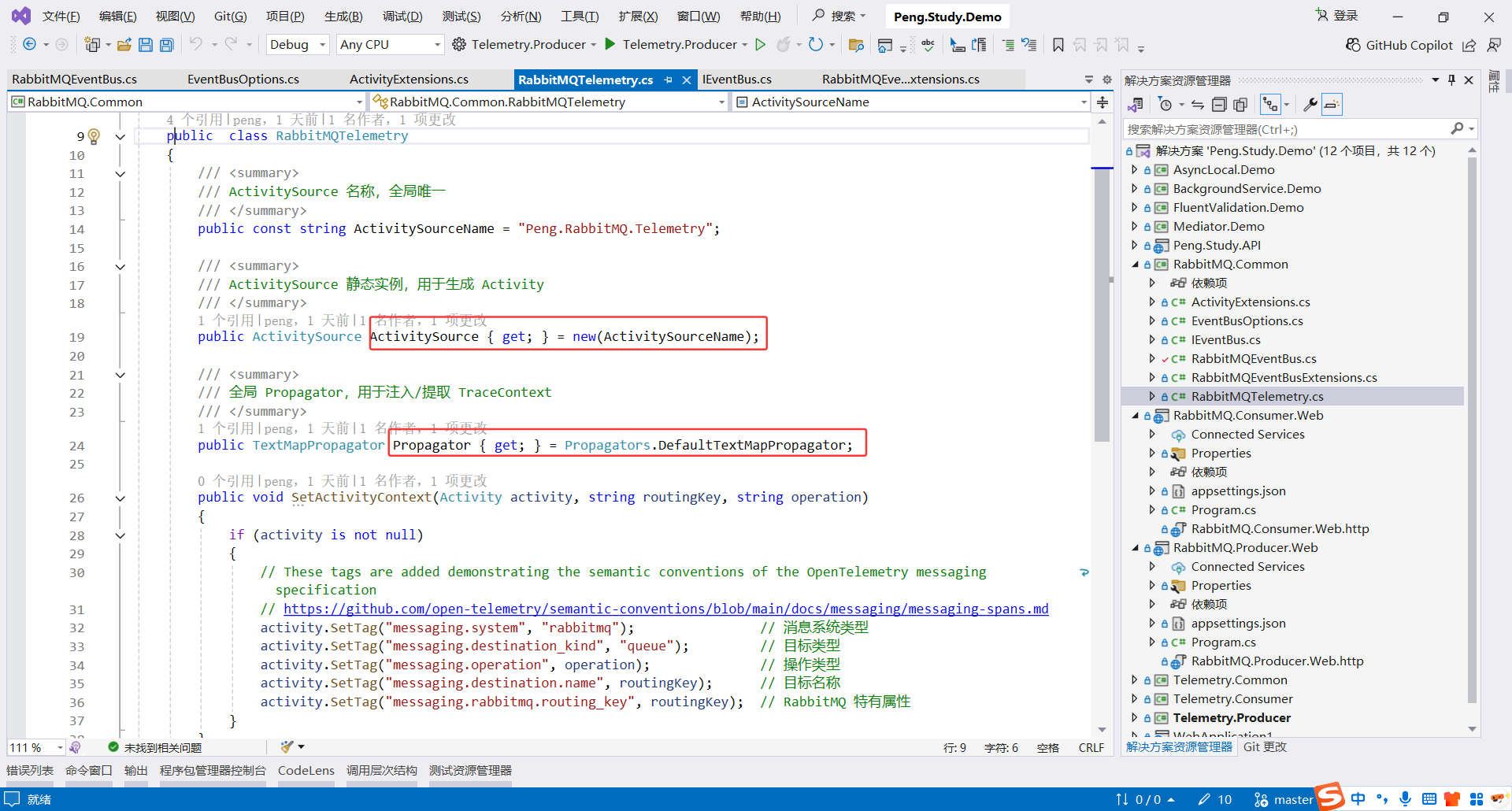Image resolution: width=1512 pixels, height=811 pixels.
Task: Switch to the Git 更改 panel tab
Action: coord(1265,747)
